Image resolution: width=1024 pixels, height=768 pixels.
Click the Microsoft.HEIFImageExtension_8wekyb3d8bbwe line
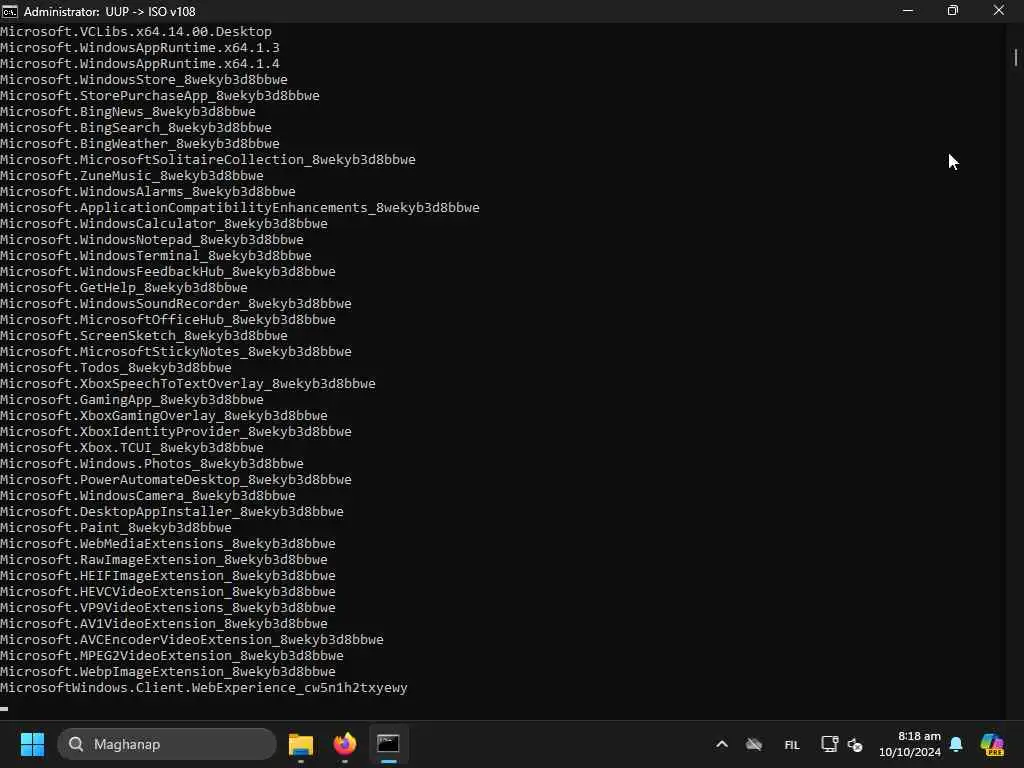tap(168, 575)
